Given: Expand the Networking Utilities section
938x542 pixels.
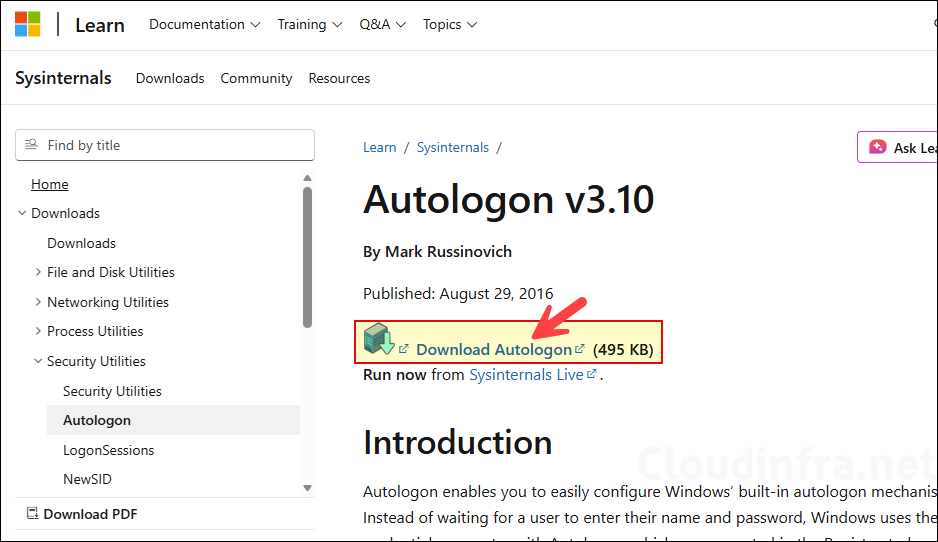Looking at the screenshot, I should pos(38,302).
